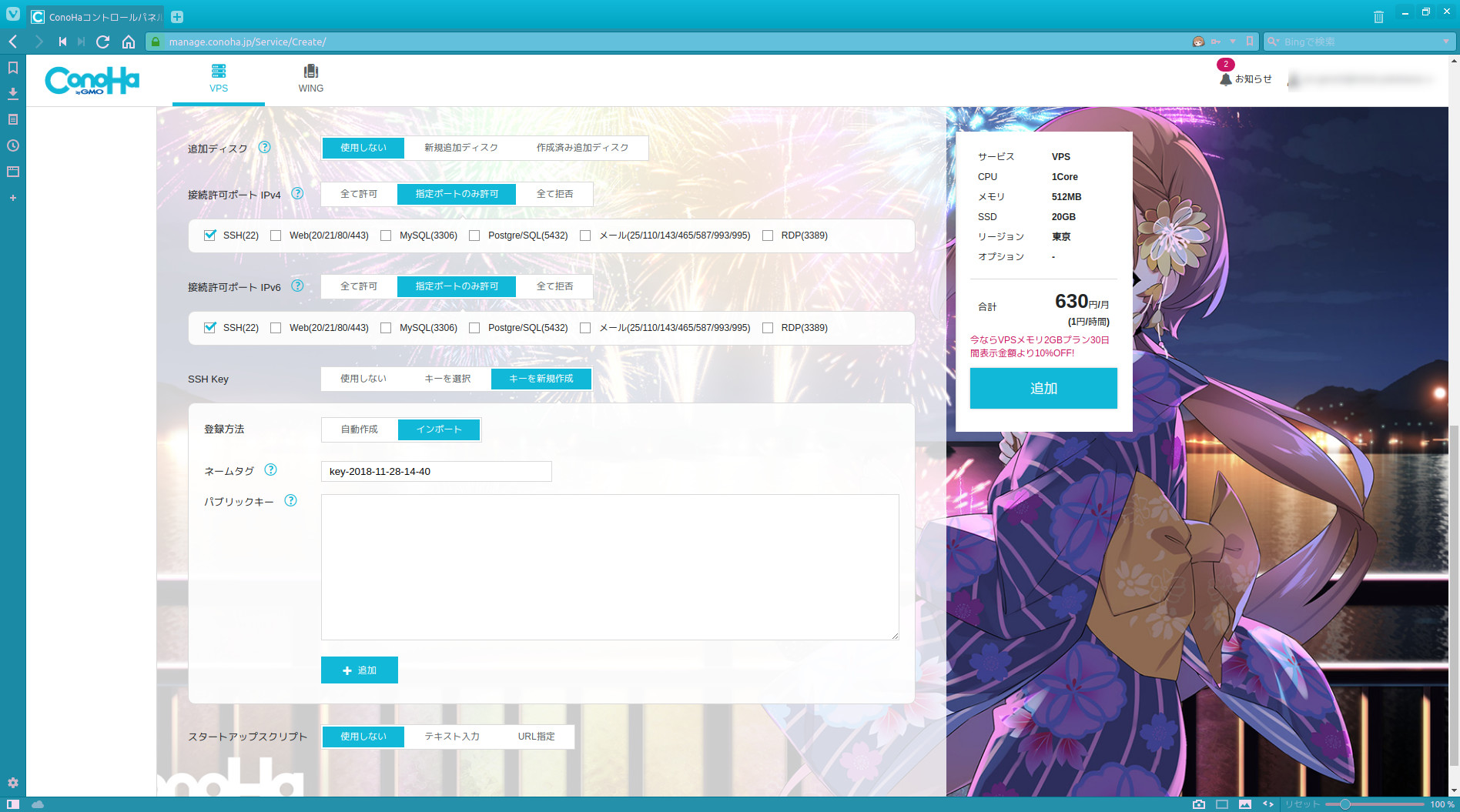
Task: Enable IPv6 mail ports checkbox
Action: click(585, 328)
